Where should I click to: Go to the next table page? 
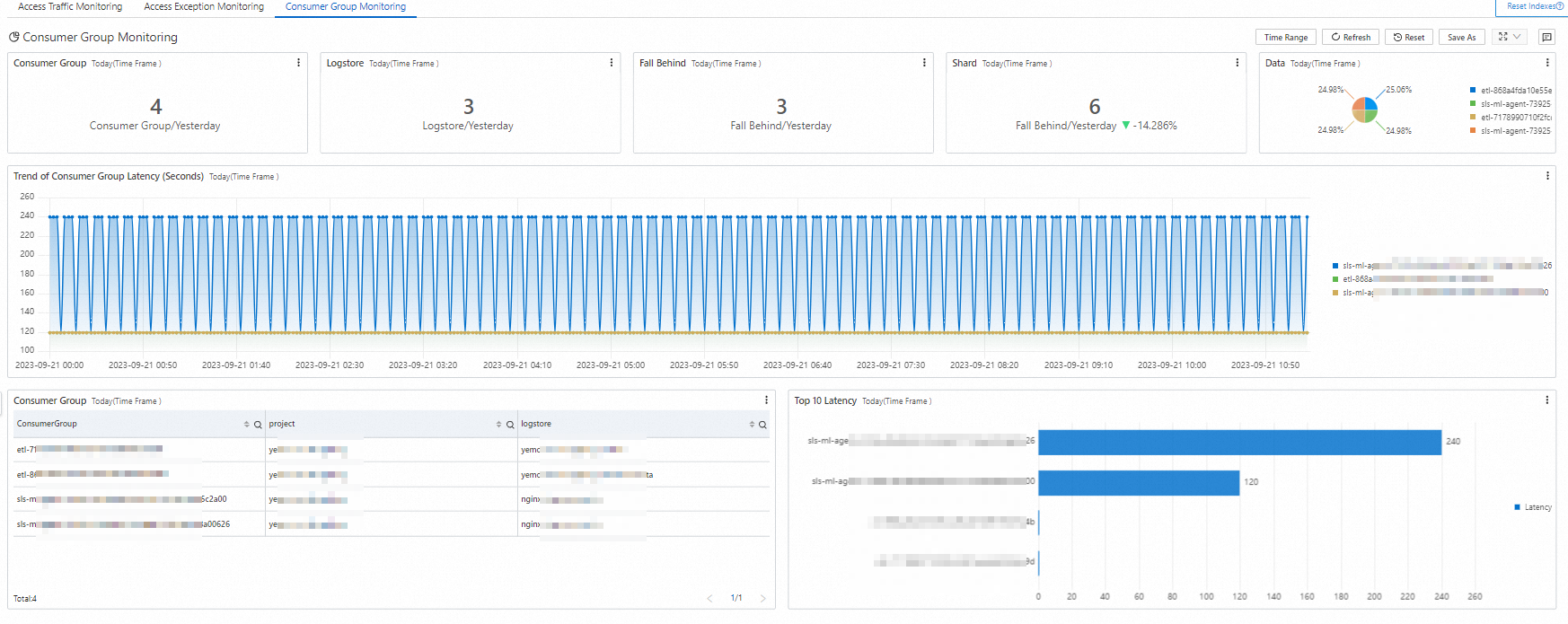coord(763,598)
